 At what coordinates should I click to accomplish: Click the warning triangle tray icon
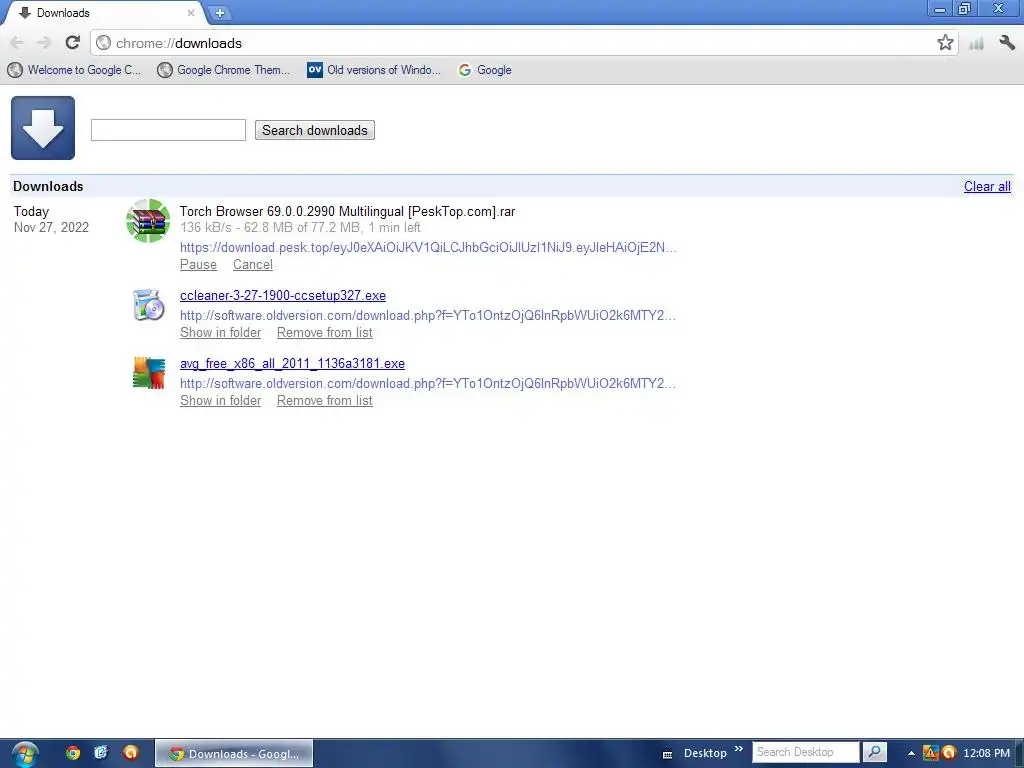click(930, 753)
